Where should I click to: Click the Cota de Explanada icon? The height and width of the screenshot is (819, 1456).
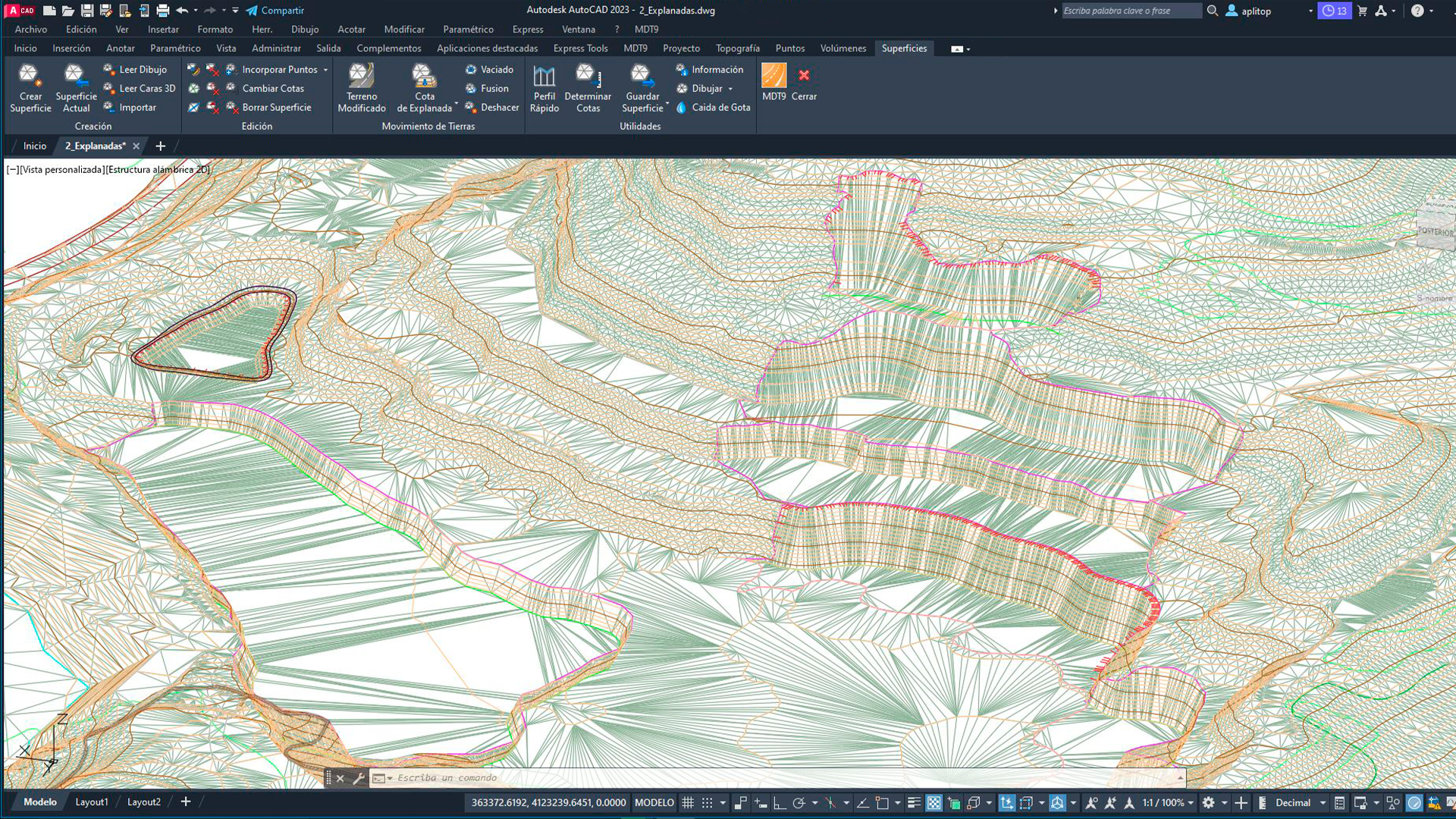click(424, 75)
